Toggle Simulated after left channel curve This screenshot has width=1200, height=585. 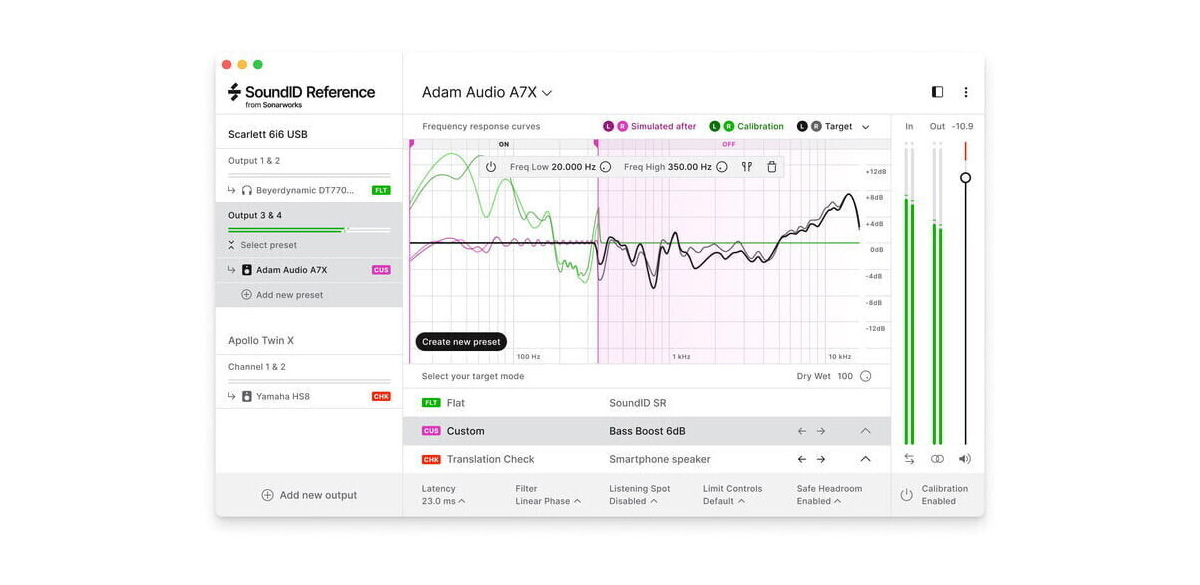(608, 127)
